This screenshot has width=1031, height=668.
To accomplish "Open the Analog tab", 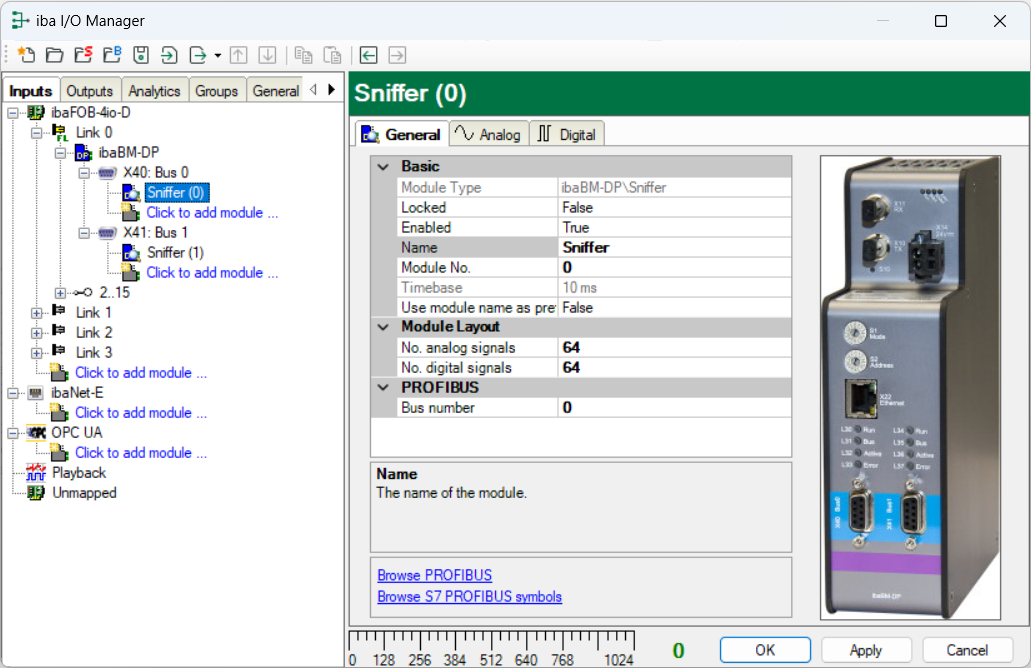I will coord(488,134).
